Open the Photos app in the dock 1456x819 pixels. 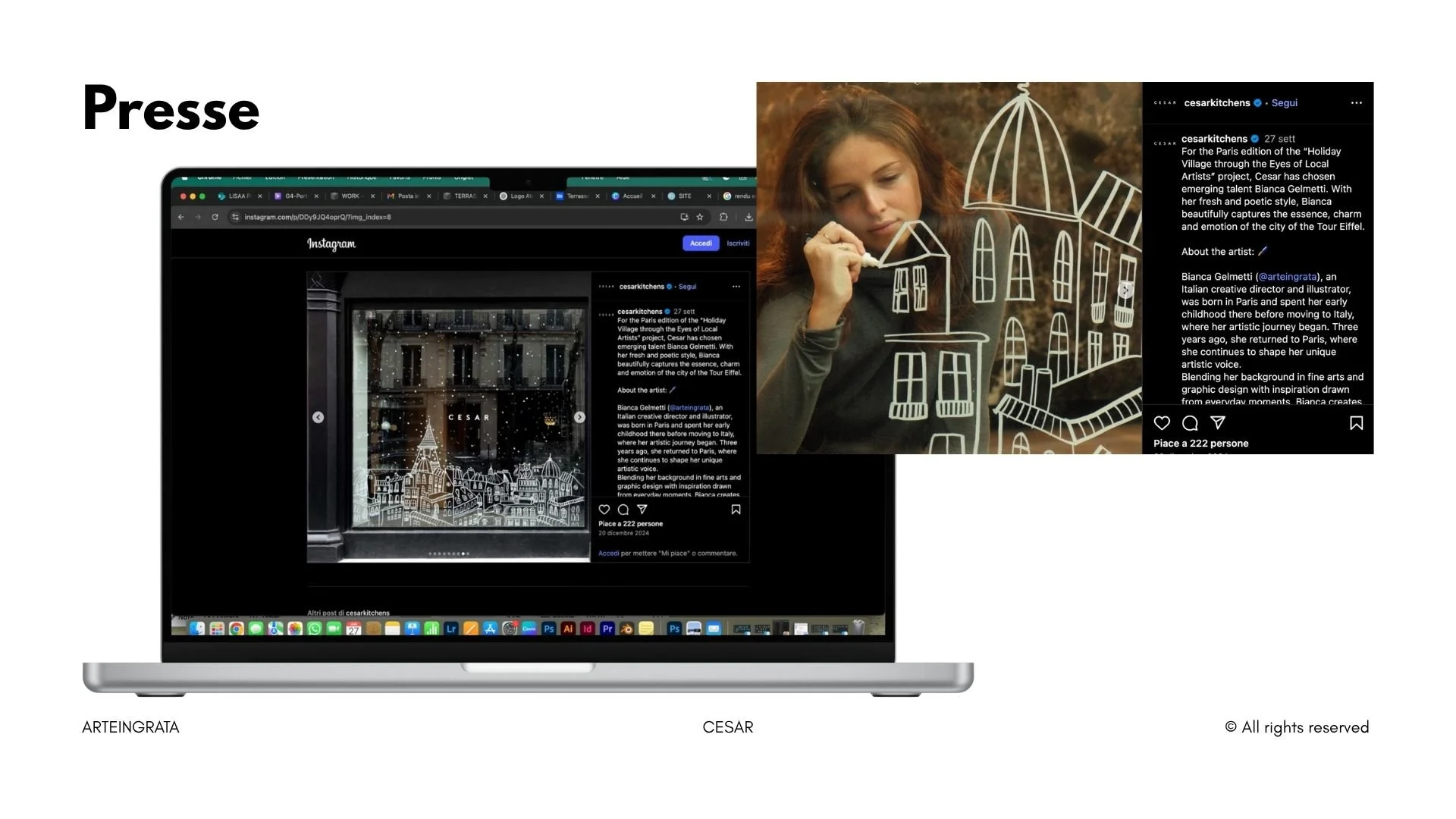295,629
